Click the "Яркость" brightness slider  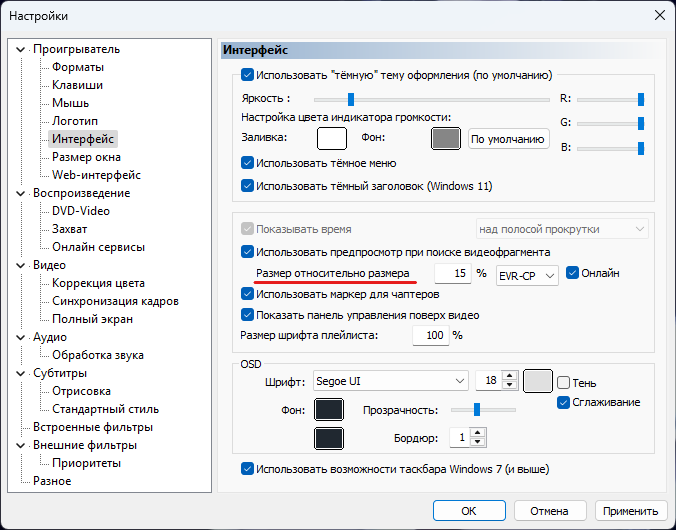(432, 100)
